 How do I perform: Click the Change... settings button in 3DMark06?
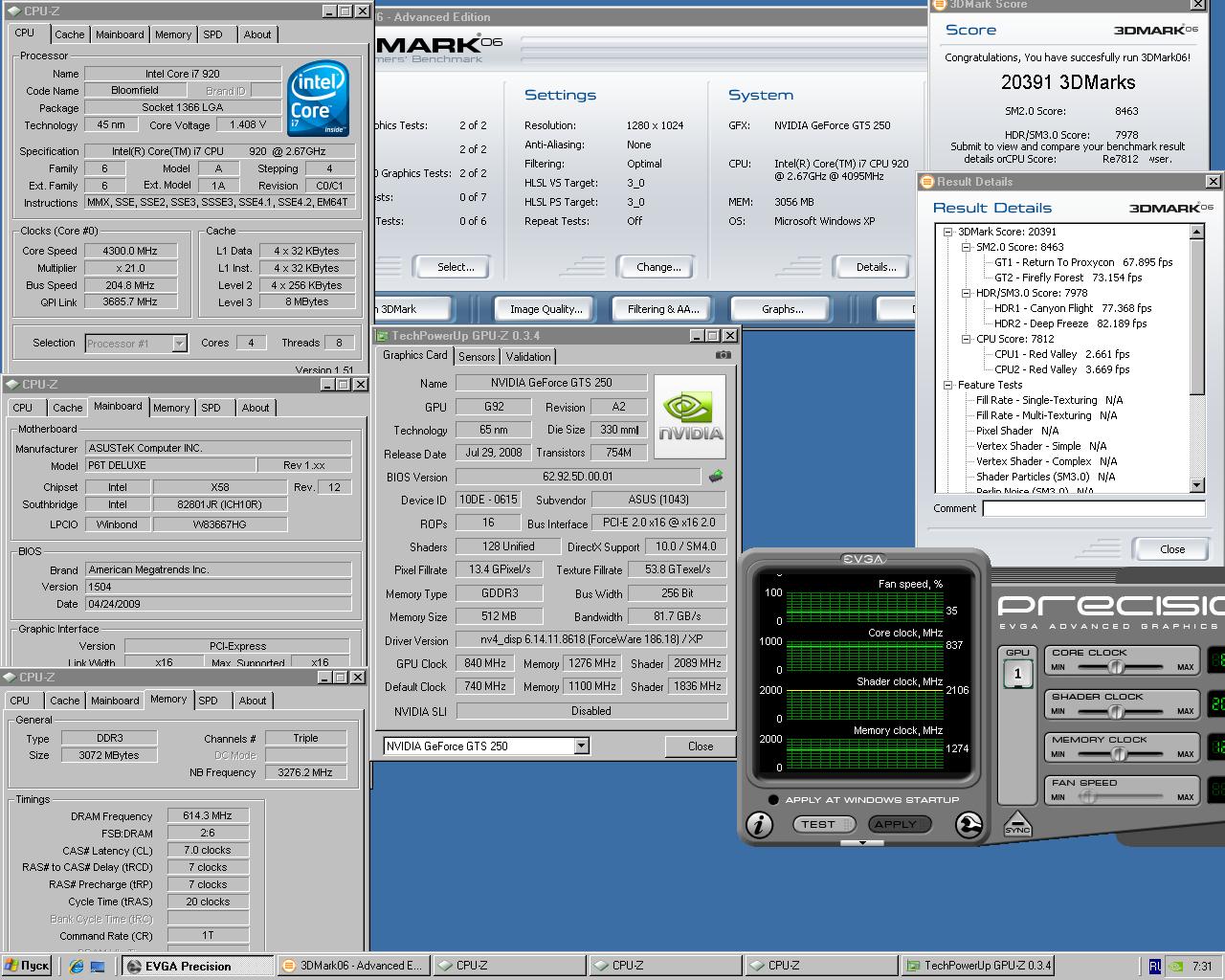pyautogui.click(x=658, y=267)
